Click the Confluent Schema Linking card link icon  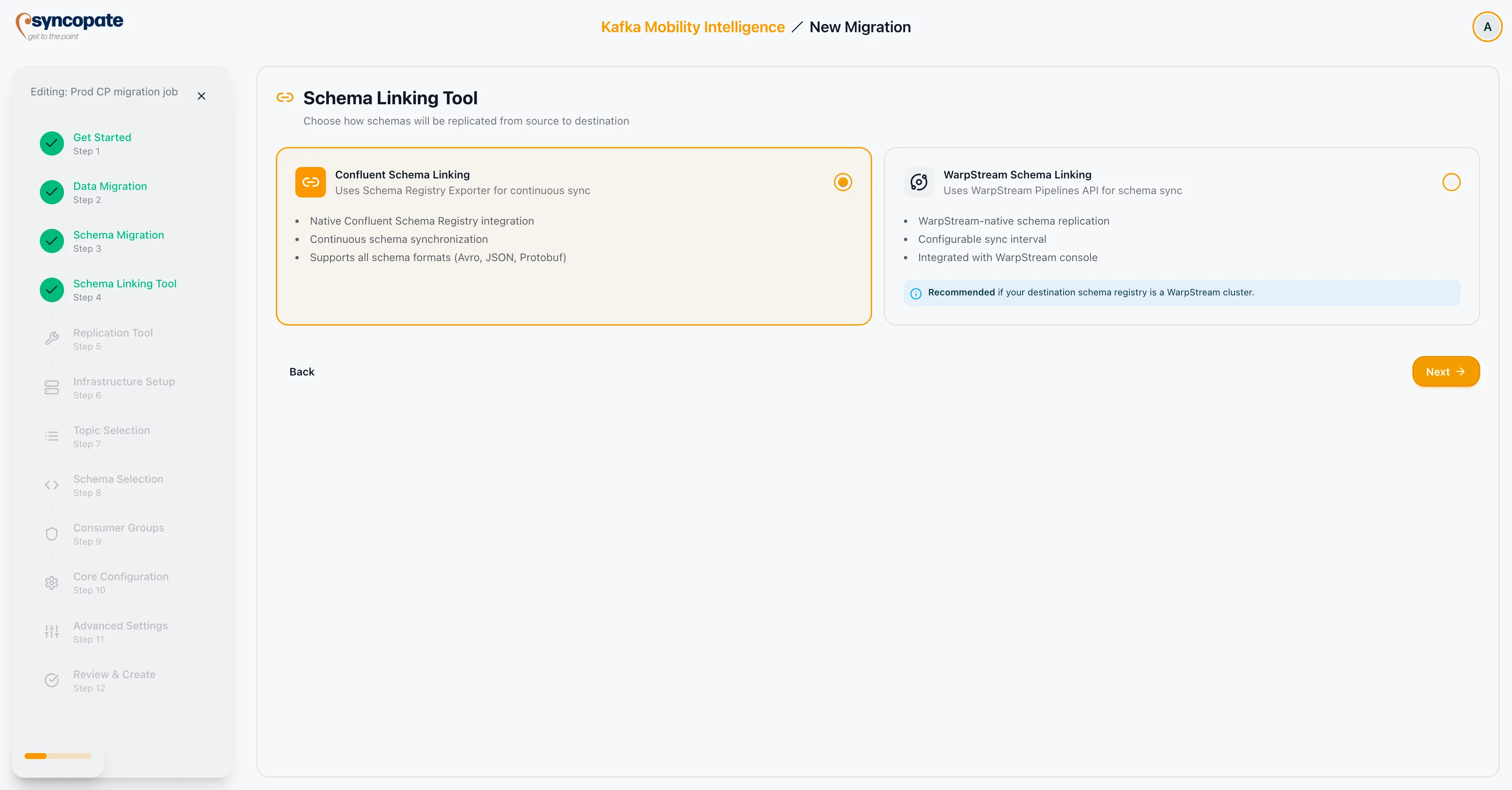pos(311,182)
